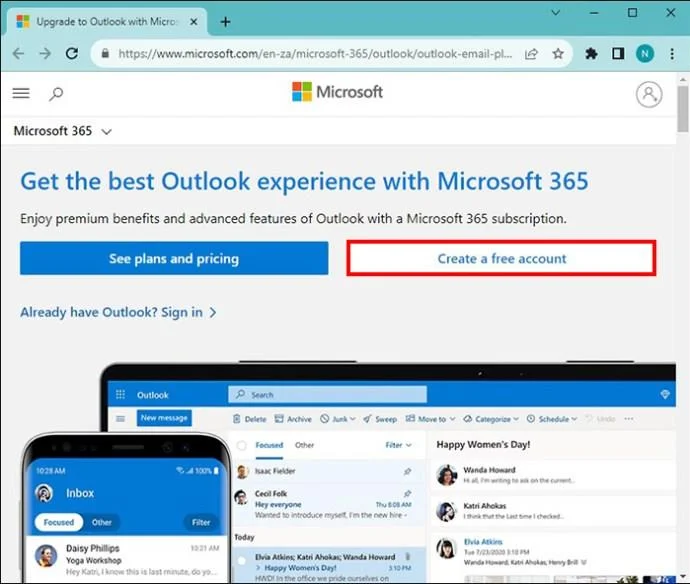Viewport: 690px width, 584px height.
Task: Bookmark this page with the star
Action: click(x=558, y=54)
